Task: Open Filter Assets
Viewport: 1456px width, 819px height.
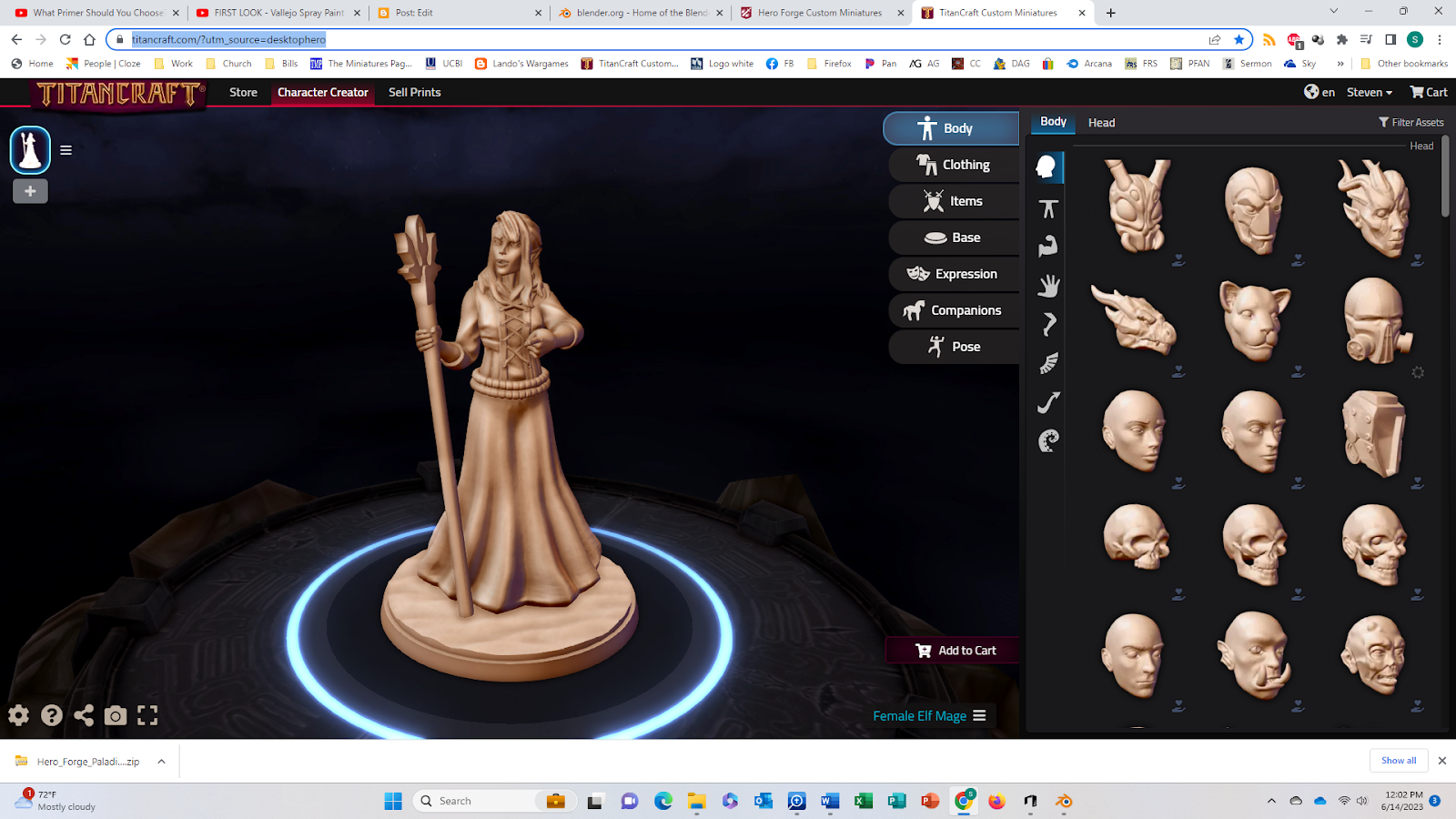Action: tap(1410, 122)
